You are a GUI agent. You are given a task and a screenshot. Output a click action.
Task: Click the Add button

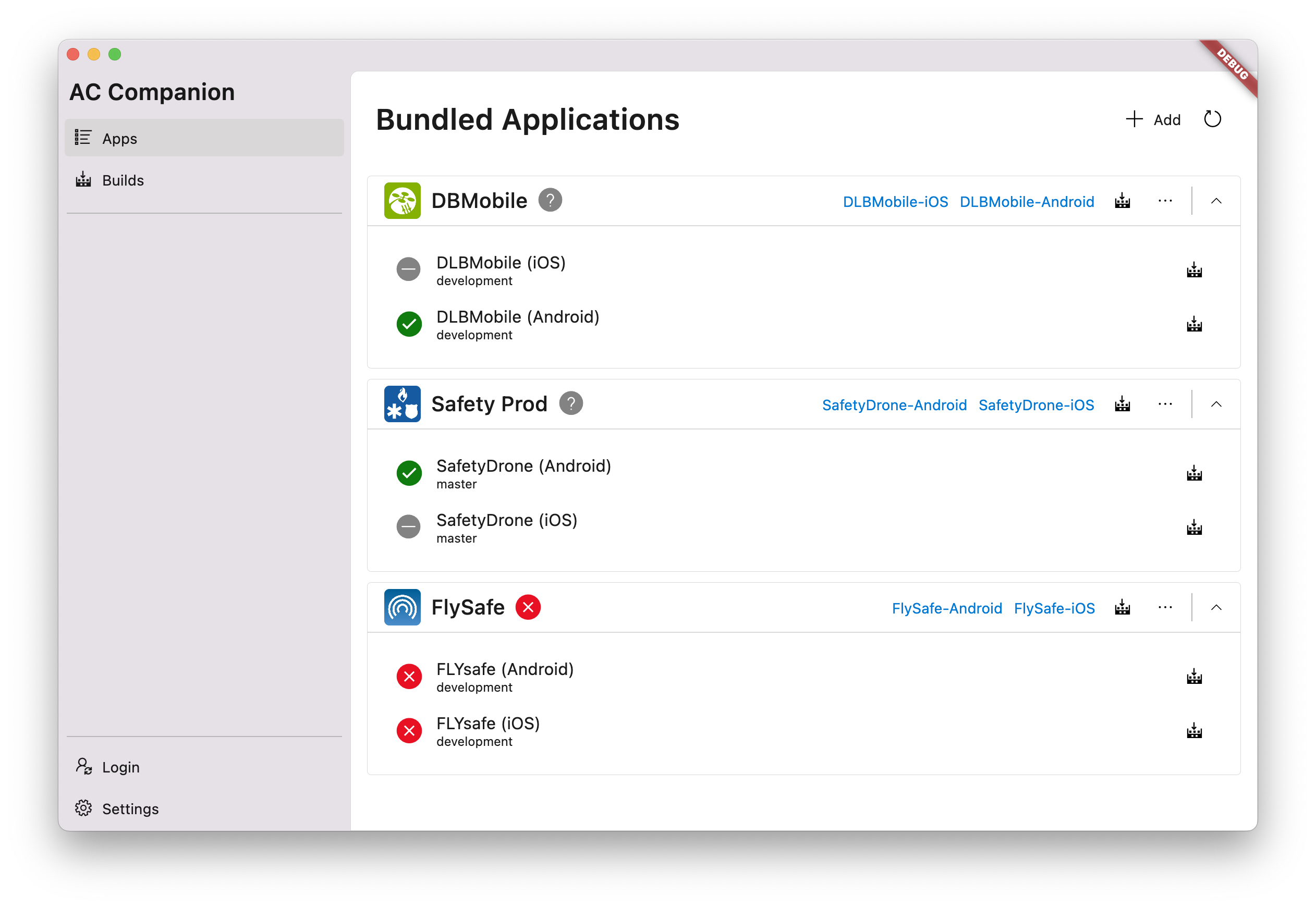click(x=1153, y=119)
